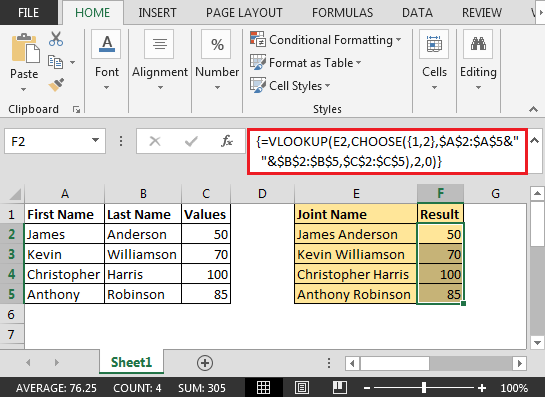Image resolution: width=545 pixels, height=397 pixels.
Task: Click the Paste clipboard icon
Action: (x=25, y=49)
